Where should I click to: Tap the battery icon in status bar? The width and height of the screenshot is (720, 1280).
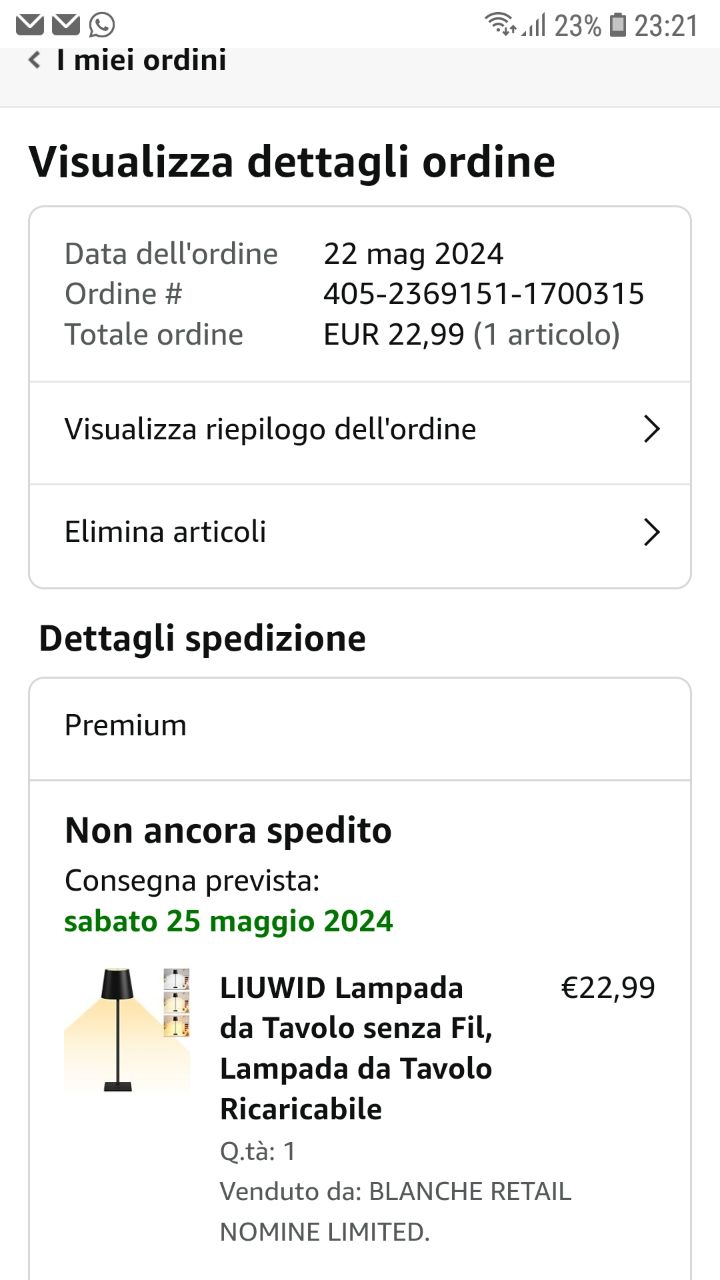tap(618, 25)
